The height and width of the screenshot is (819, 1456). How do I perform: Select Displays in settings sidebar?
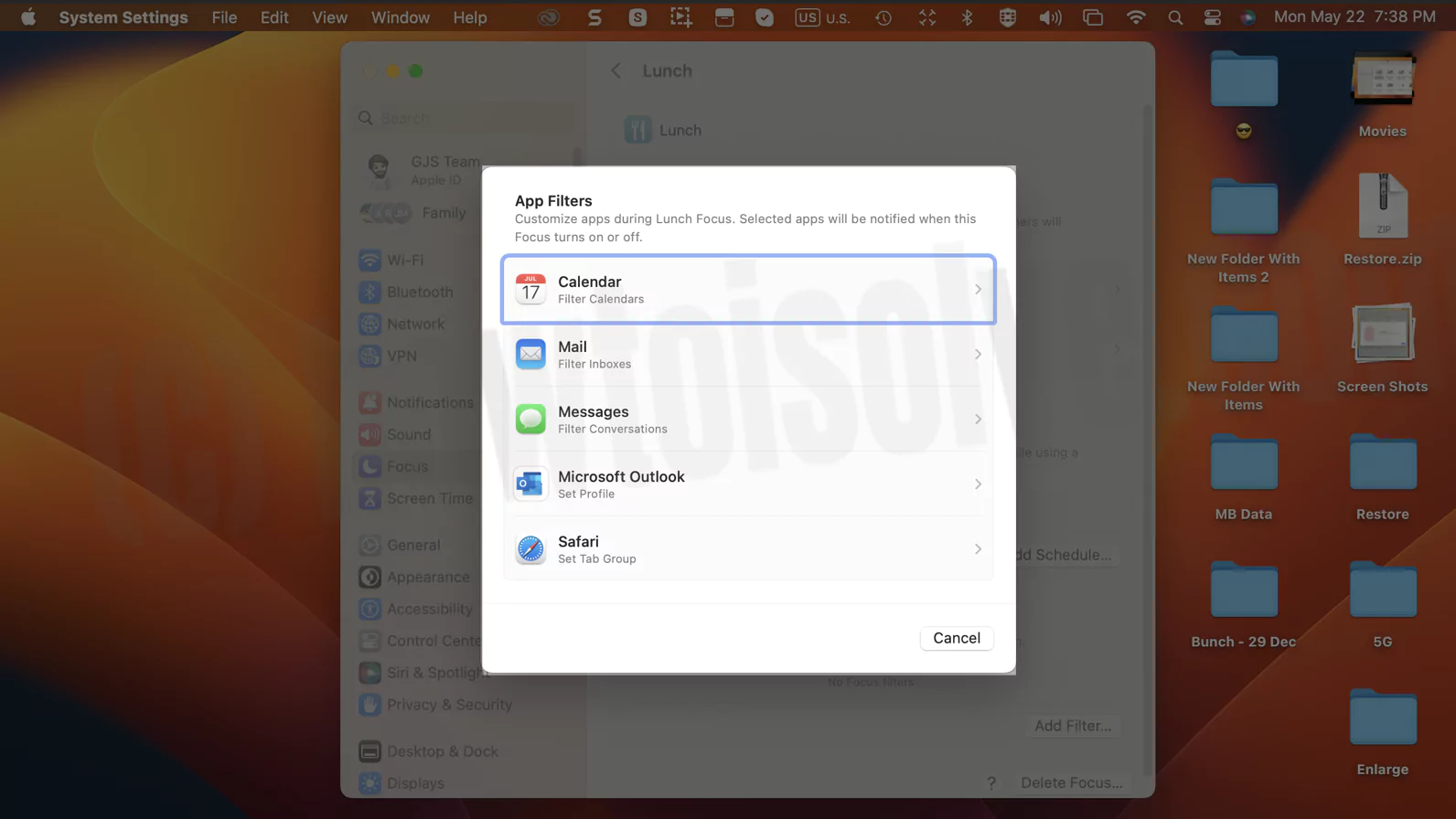tap(402, 783)
